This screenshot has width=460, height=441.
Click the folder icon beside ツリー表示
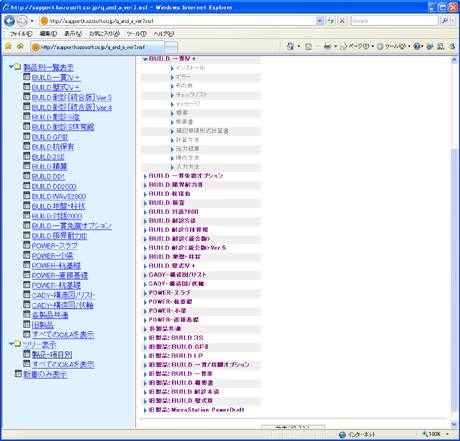coord(17,343)
